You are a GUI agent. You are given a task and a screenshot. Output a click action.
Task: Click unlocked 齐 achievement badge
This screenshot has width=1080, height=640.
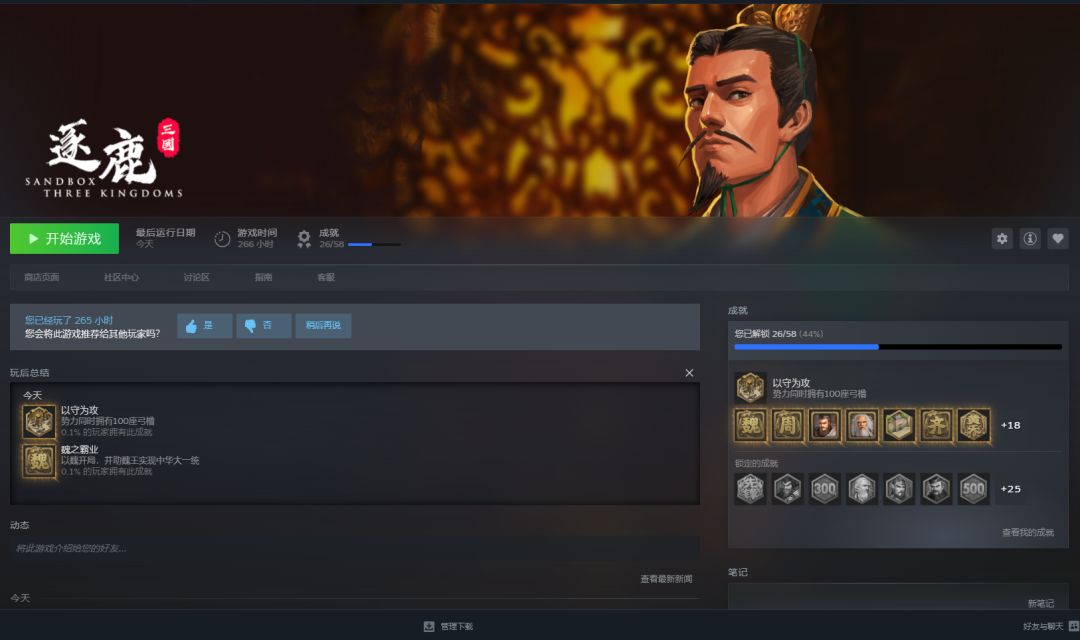click(x=936, y=426)
